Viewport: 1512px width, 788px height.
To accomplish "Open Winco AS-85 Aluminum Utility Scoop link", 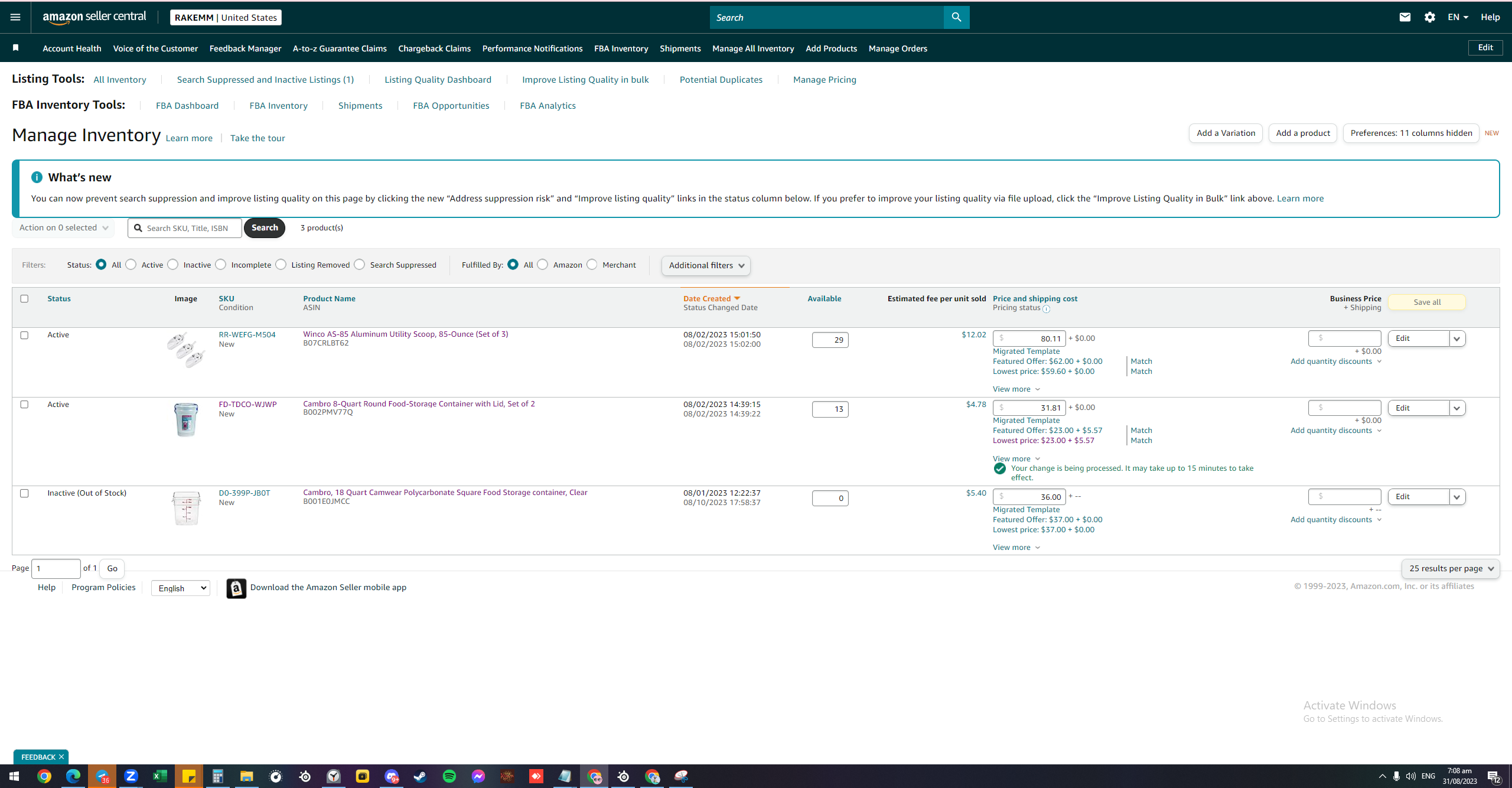I will point(406,334).
